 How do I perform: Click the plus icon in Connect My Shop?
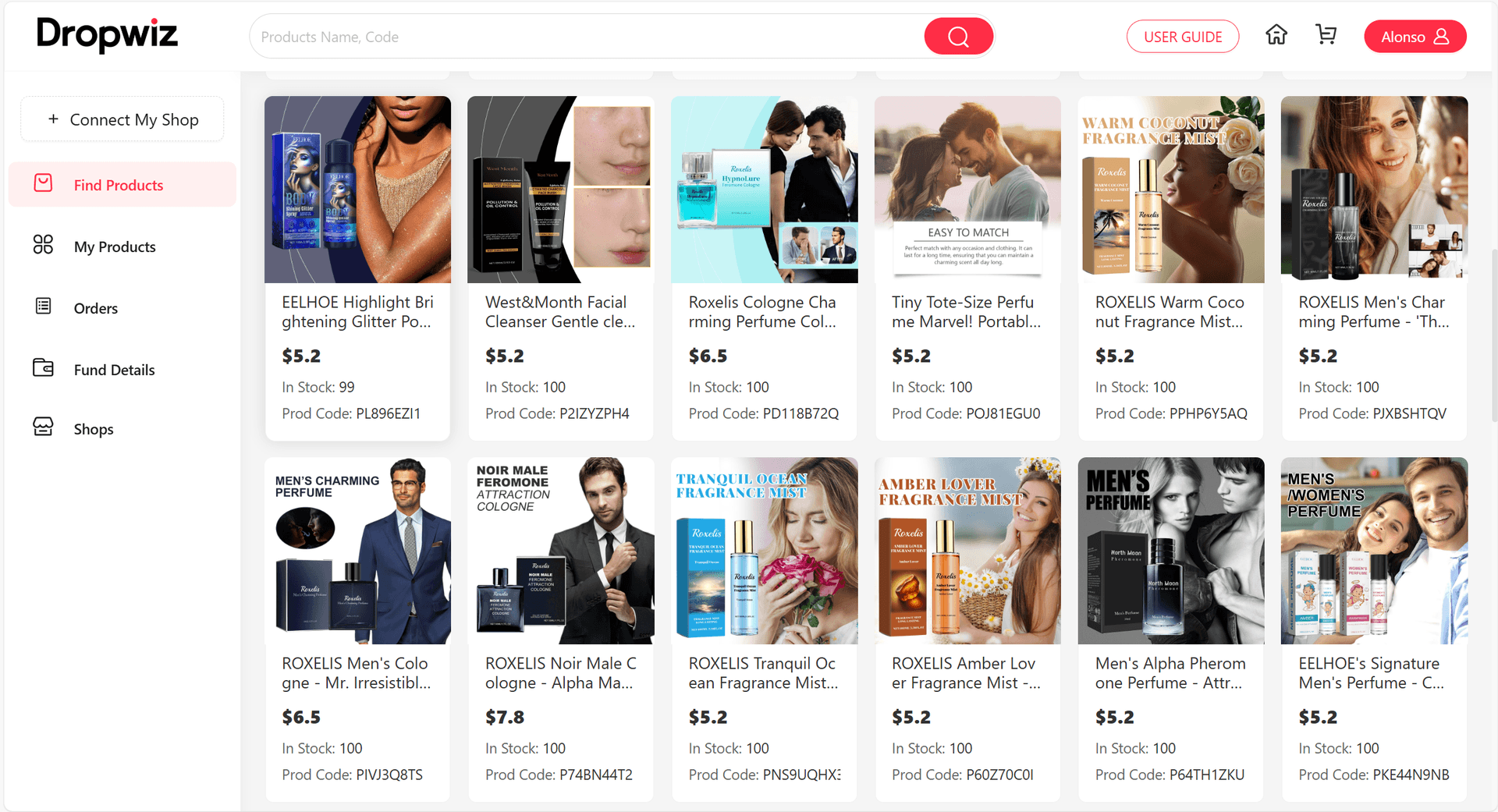point(53,119)
